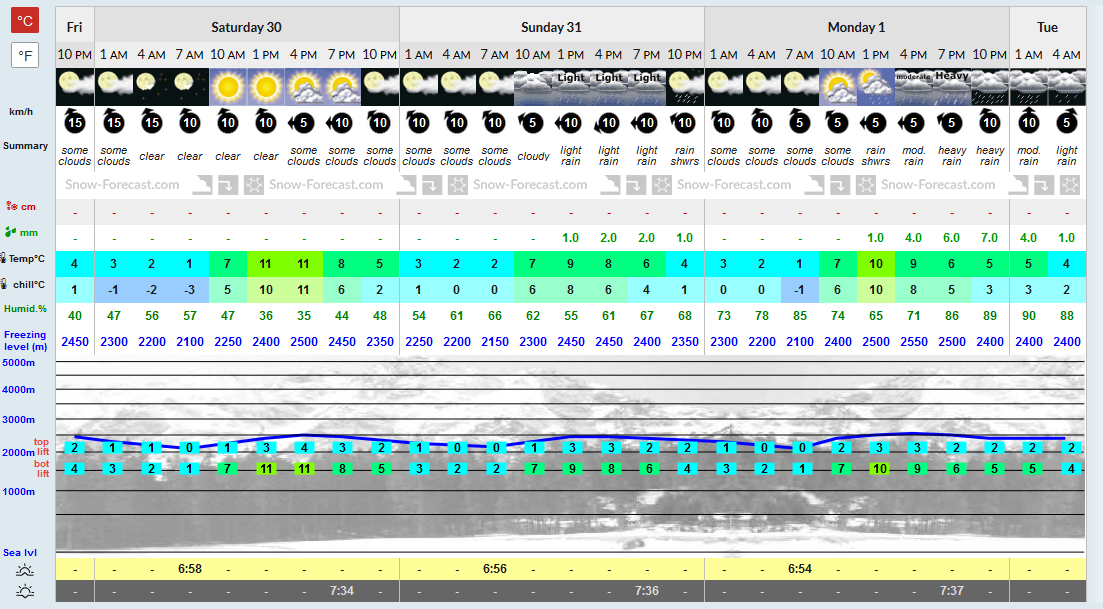Image resolution: width=1103 pixels, height=609 pixels.
Task: Click the snow cm row label
Action: pos(20,206)
